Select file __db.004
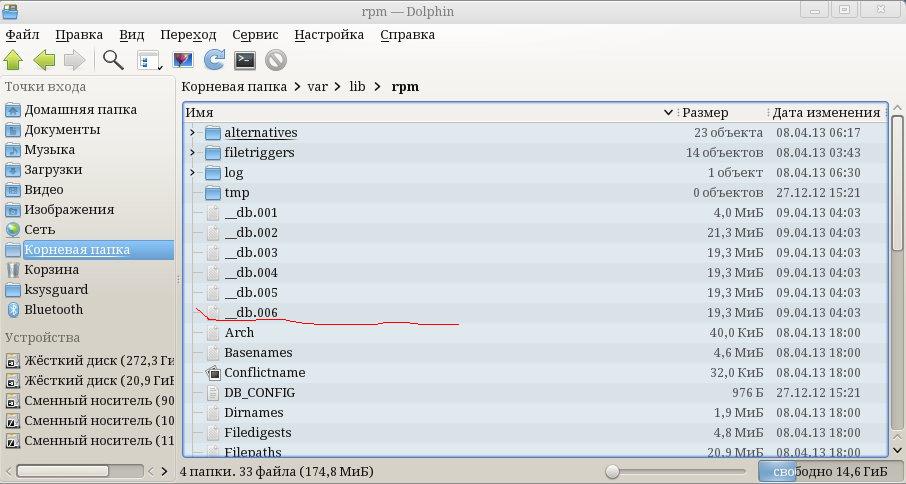906x484 pixels. point(251,273)
